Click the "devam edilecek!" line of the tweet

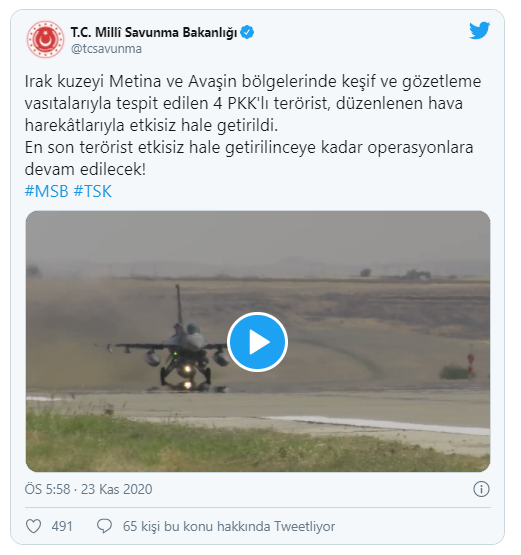pos(85,169)
